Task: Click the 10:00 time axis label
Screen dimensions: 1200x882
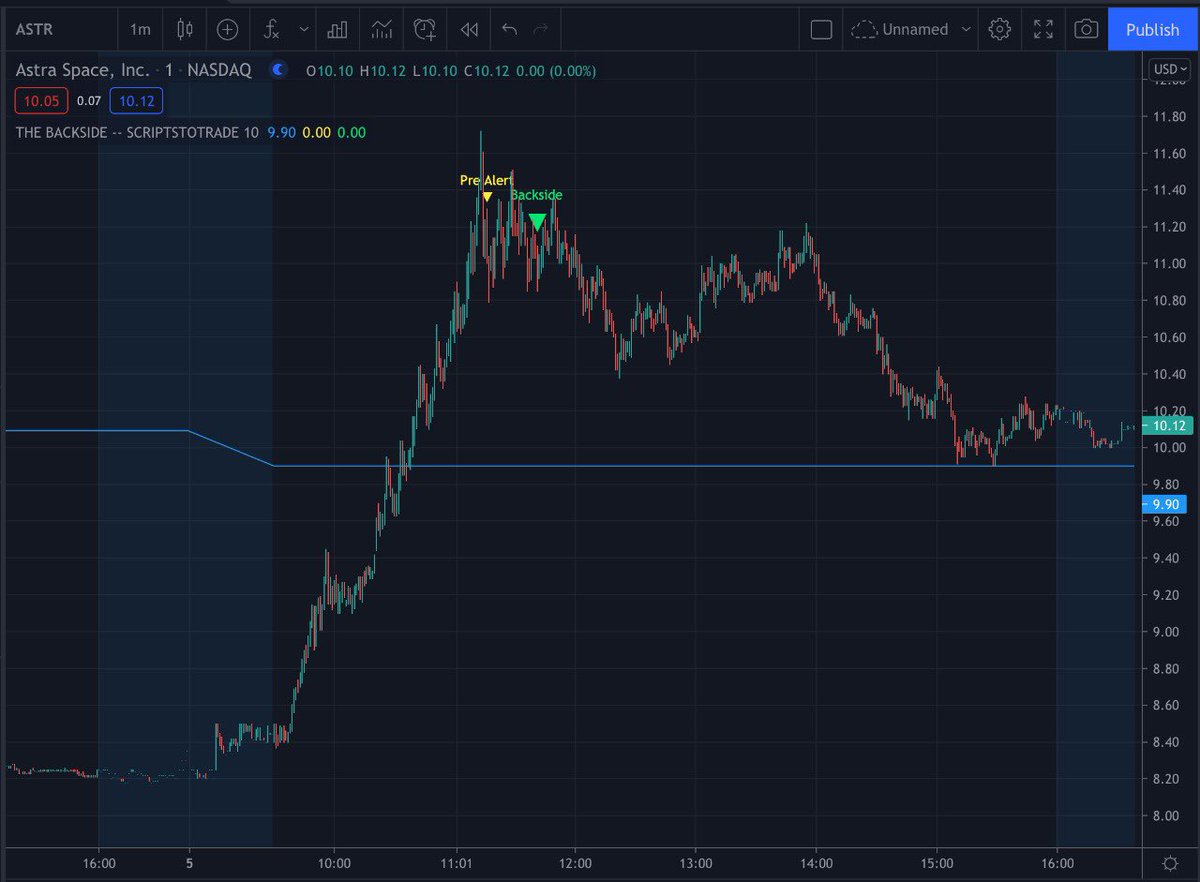Action: 334,863
